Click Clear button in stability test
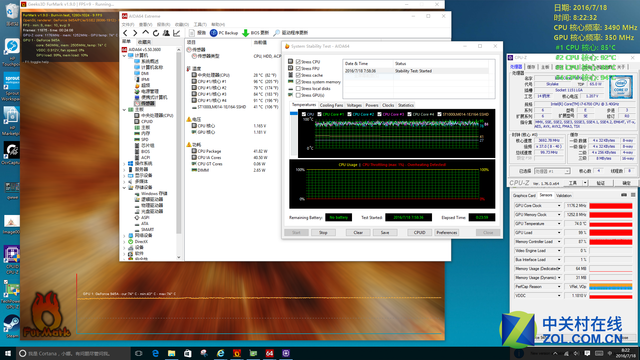The image size is (640, 360). click(x=358, y=233)
